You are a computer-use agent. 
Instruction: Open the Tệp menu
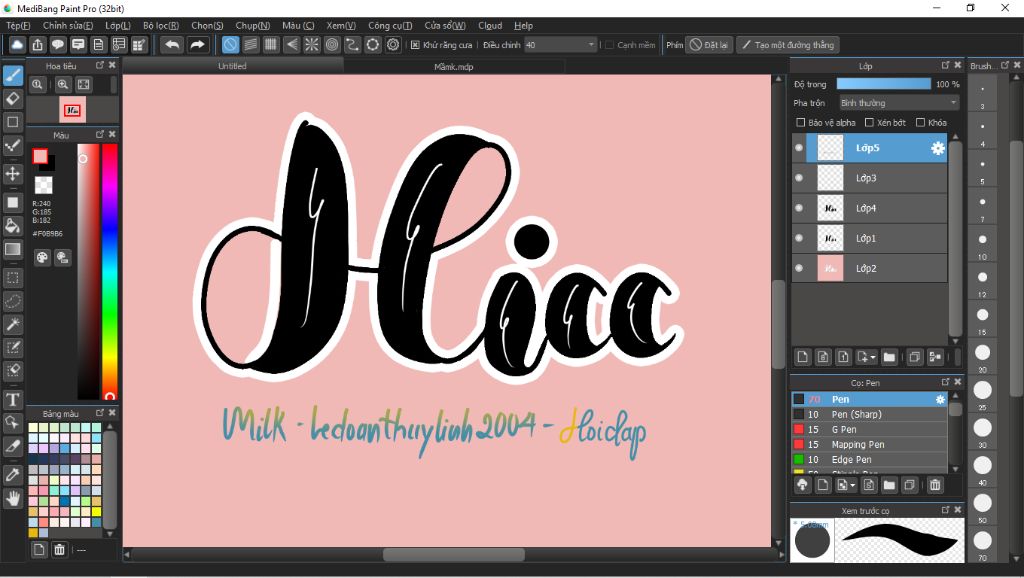point(18,25)
